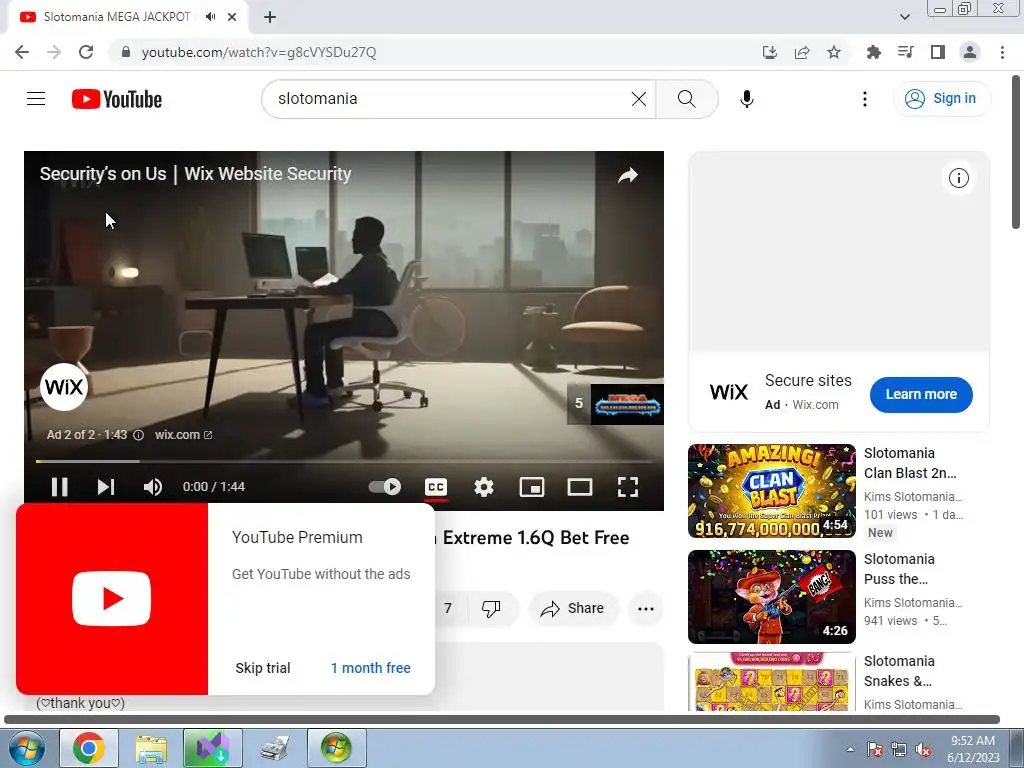Expand Chrome tab search chevron
The width and height of the screenshot is (1024, 768).
[904, 17]
